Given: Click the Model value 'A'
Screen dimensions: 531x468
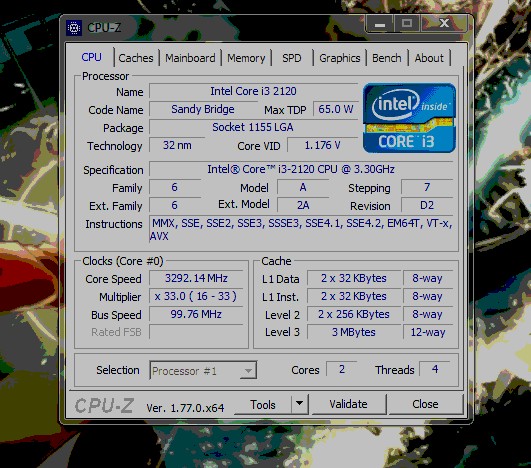Looking at the screenshot, I should coord(303,187).
